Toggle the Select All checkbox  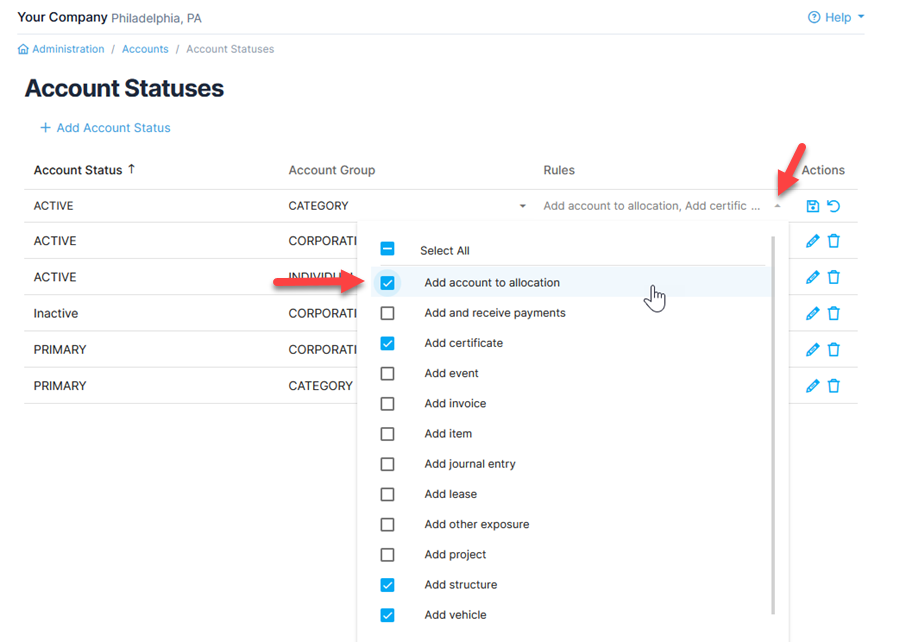[388, 250]
